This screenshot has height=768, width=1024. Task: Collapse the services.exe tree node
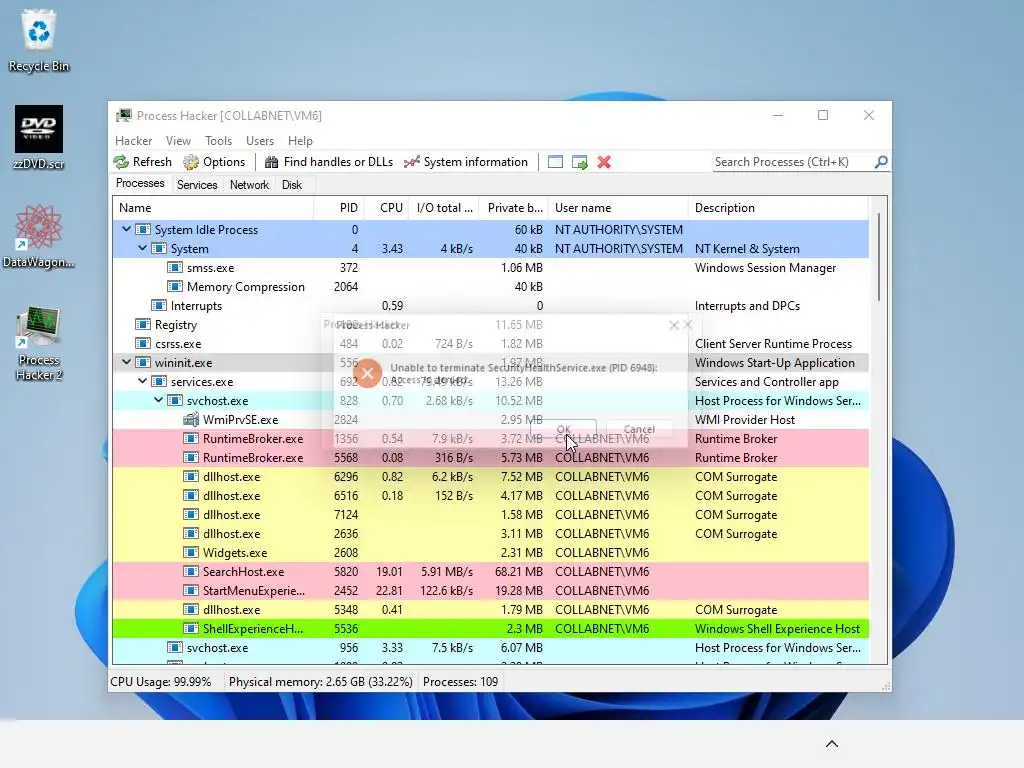click(x=142, y=381)
